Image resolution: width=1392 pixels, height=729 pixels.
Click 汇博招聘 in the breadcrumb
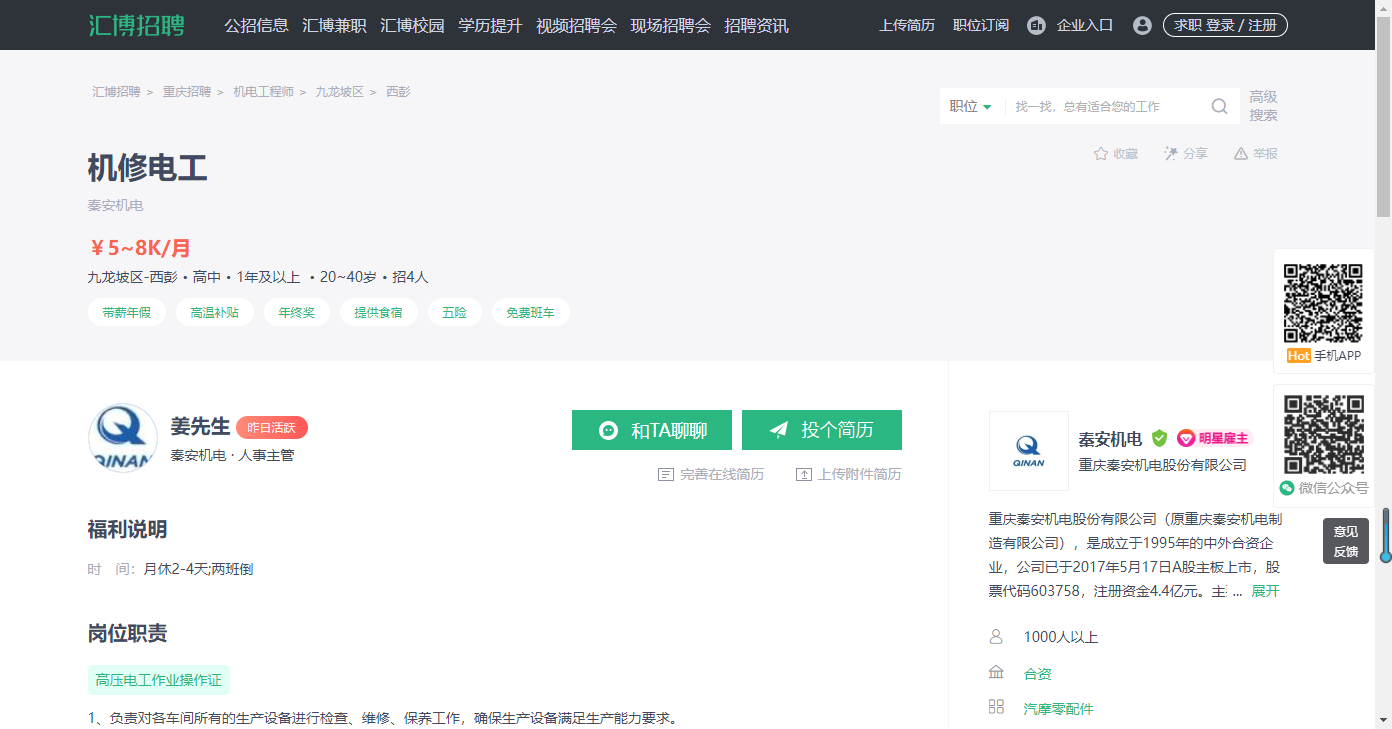coord(117,92)
